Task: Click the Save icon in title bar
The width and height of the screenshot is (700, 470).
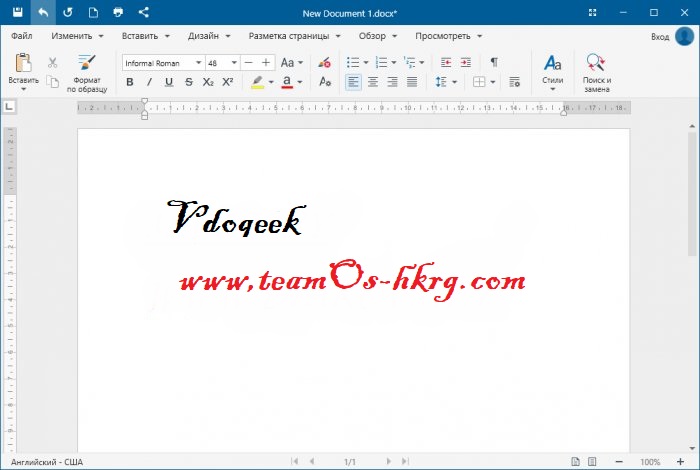Action: click(17, 13)
